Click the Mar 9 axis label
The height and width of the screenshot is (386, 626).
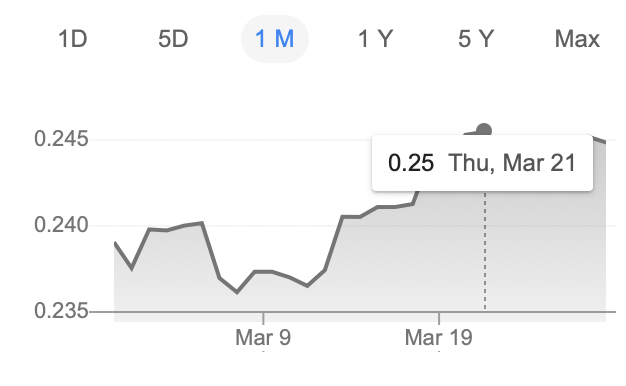[263, 337]
